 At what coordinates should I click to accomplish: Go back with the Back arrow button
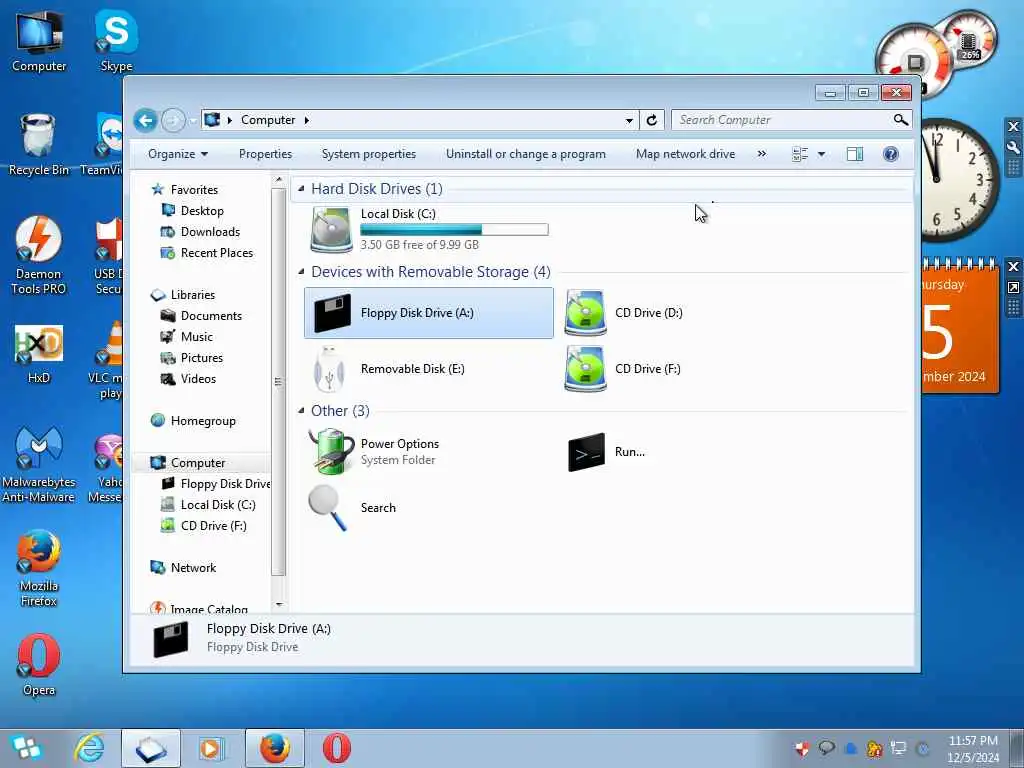tap(146, 120)
